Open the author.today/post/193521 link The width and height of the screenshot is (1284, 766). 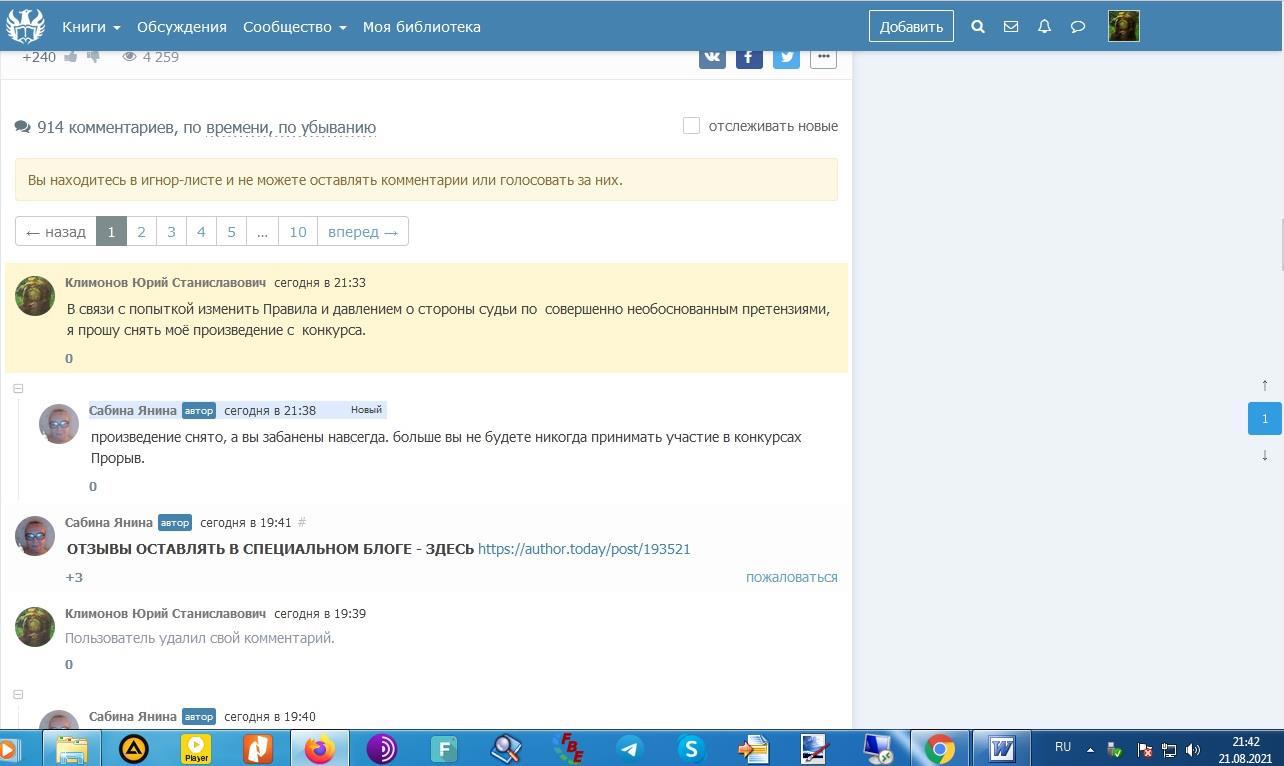(584, 549)
